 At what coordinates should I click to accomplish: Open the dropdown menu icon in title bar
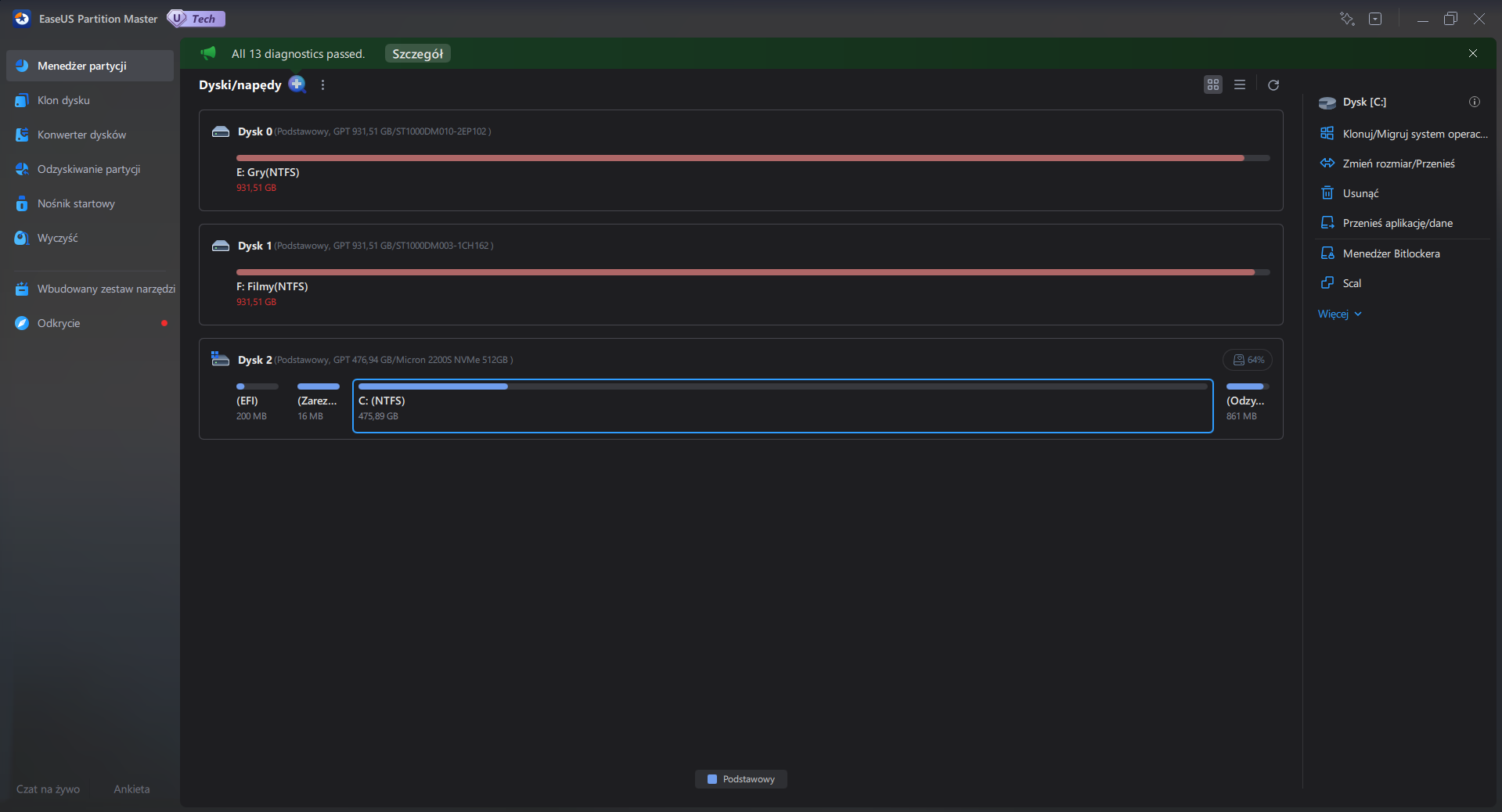point(1375,19)
